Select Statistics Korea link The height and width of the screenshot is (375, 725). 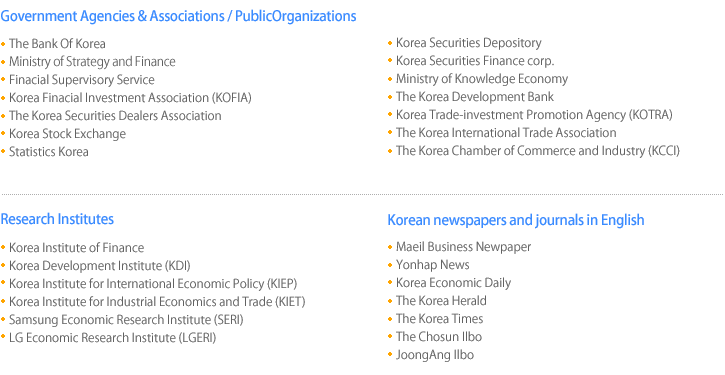(49, 152)
